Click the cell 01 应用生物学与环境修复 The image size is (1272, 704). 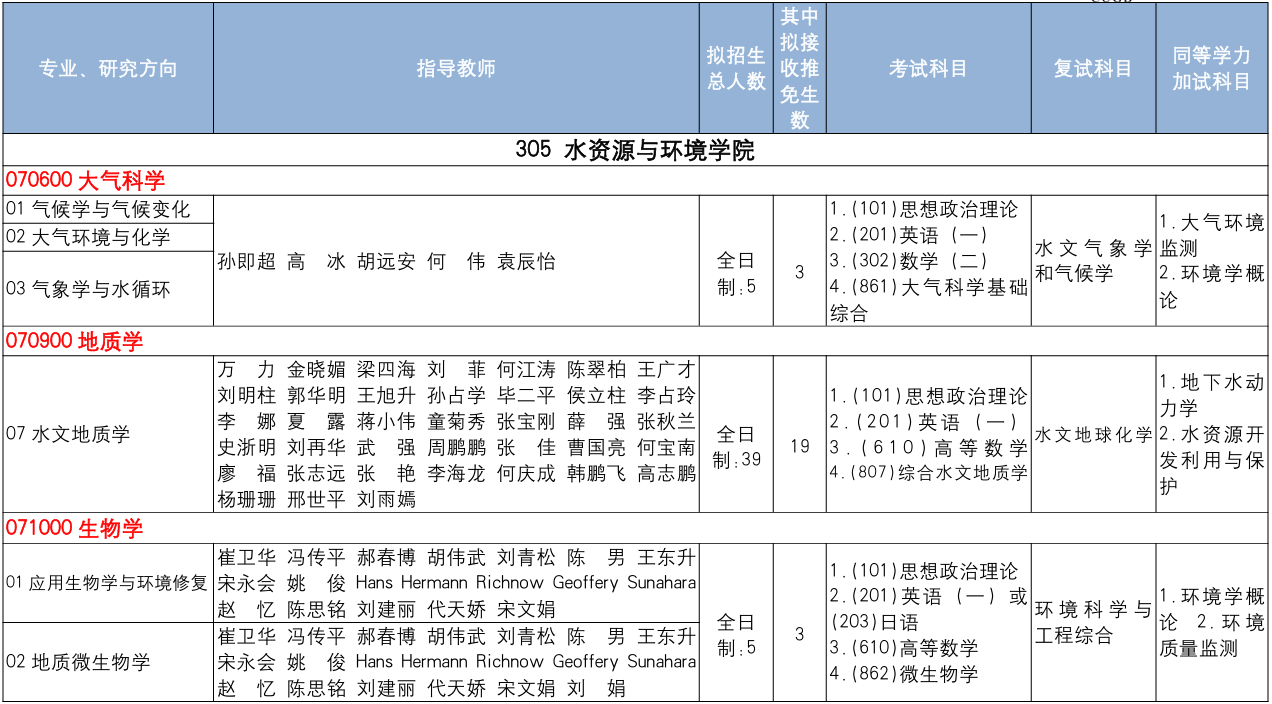pyautogui.click(x=108, y=582)
